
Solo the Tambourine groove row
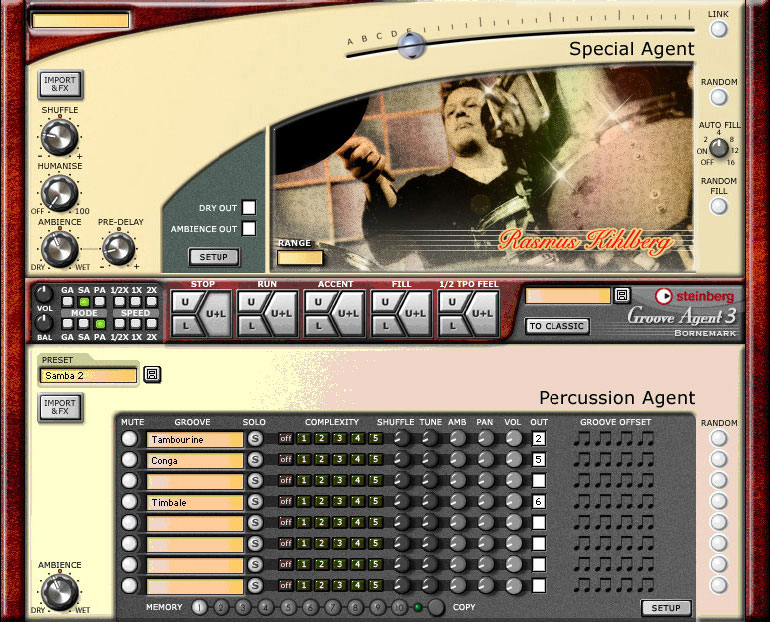(255, 438)
